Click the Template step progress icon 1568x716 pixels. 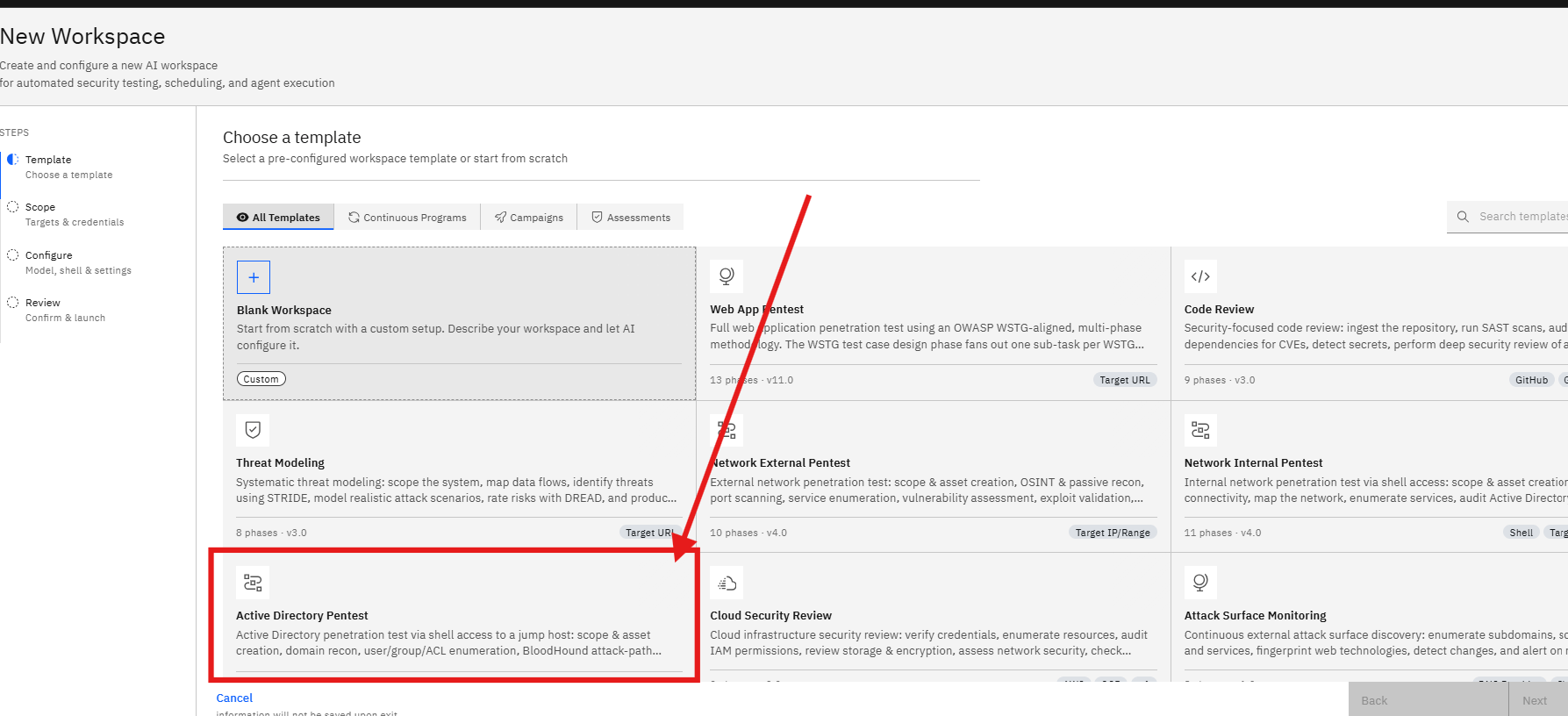click(12, 160)
